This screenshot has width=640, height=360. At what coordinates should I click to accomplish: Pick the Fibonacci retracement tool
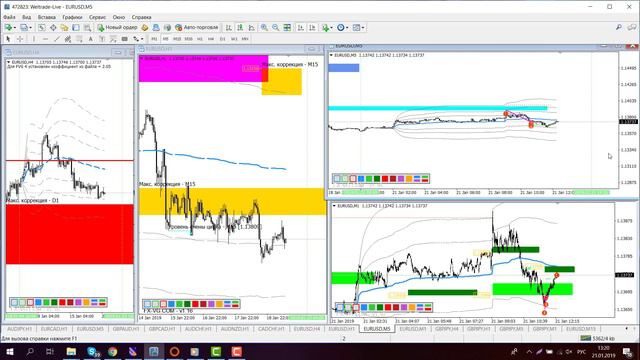79,39
